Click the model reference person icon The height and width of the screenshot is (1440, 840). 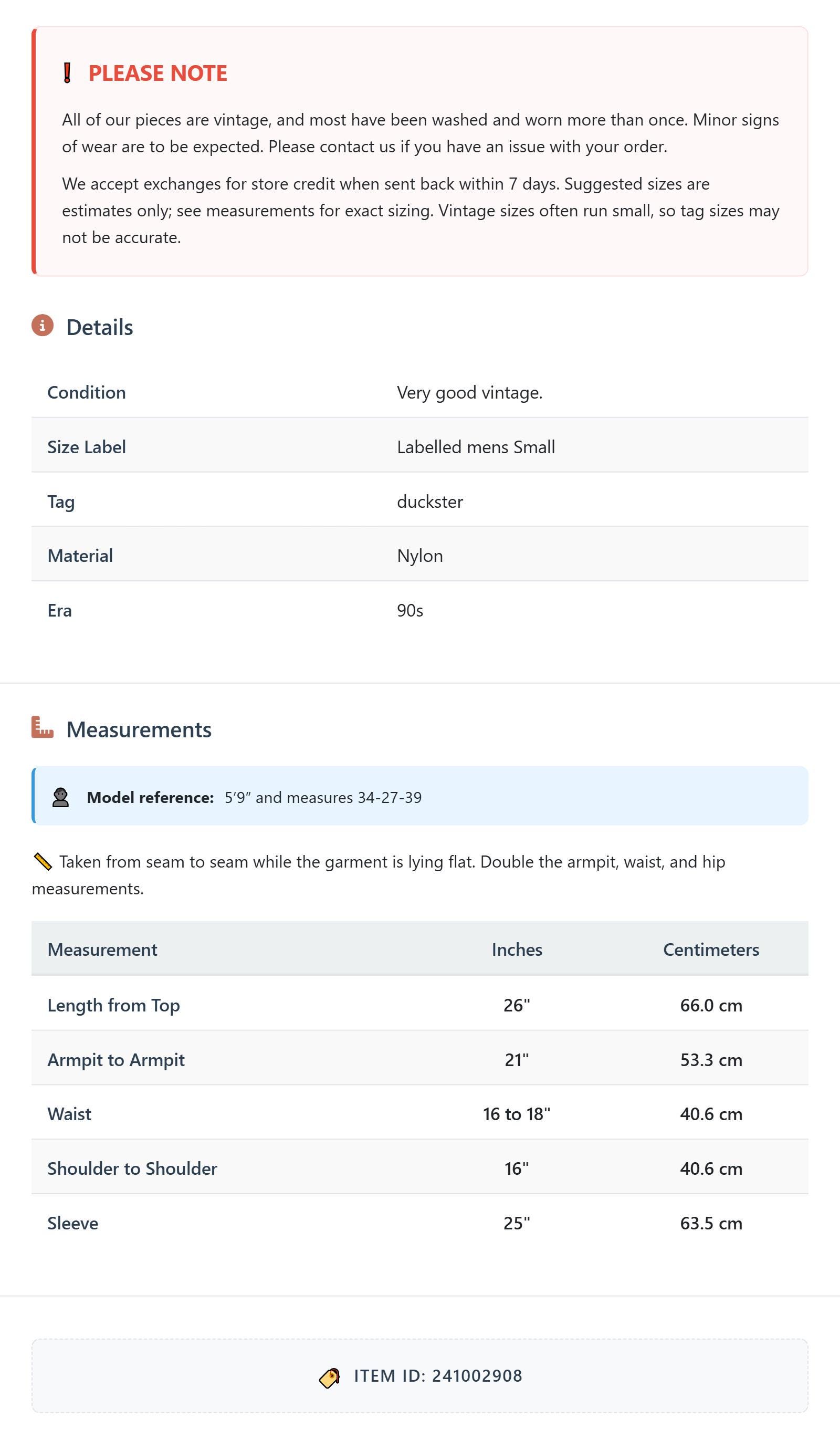coord(60,798)
